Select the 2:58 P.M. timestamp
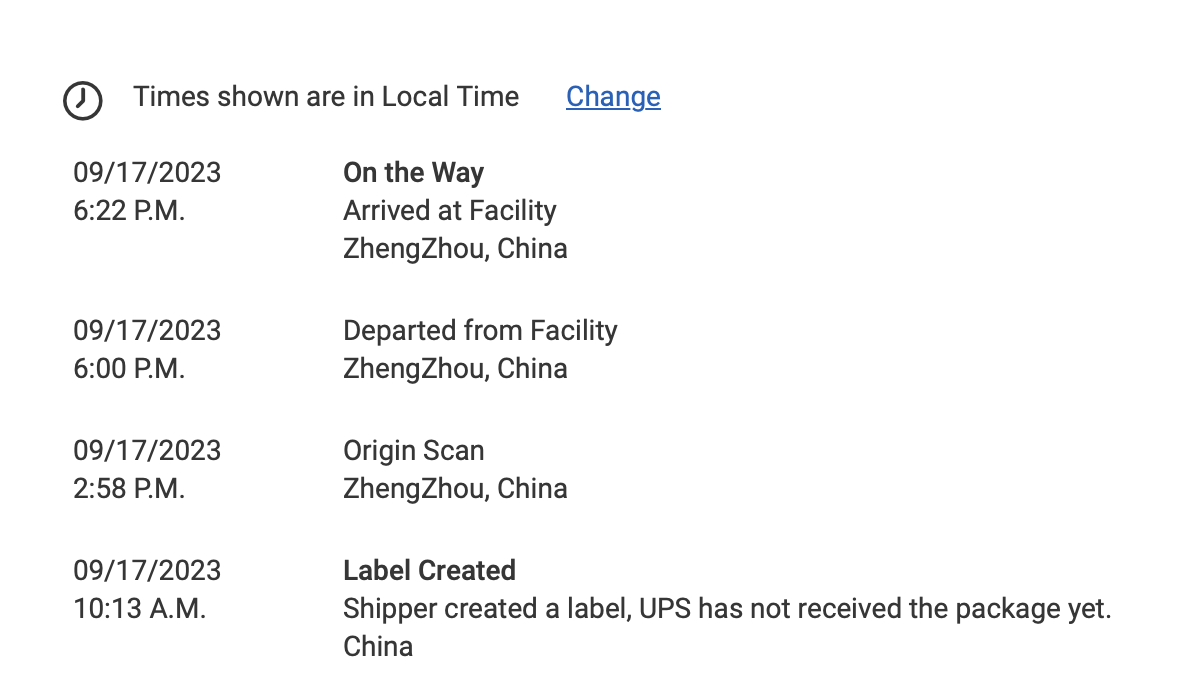The width and height of the screenshot is (1180, 680). (x=129, y=489)
